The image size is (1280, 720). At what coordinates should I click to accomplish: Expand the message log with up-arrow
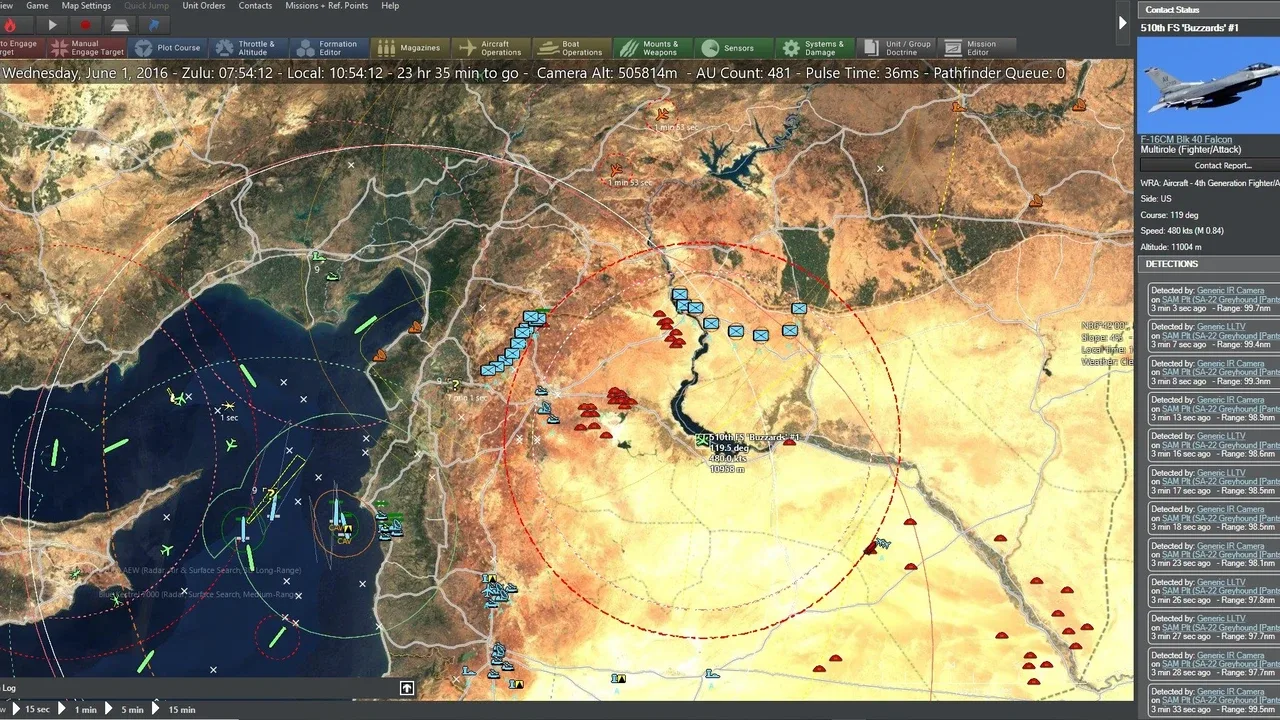coord(407,688)
